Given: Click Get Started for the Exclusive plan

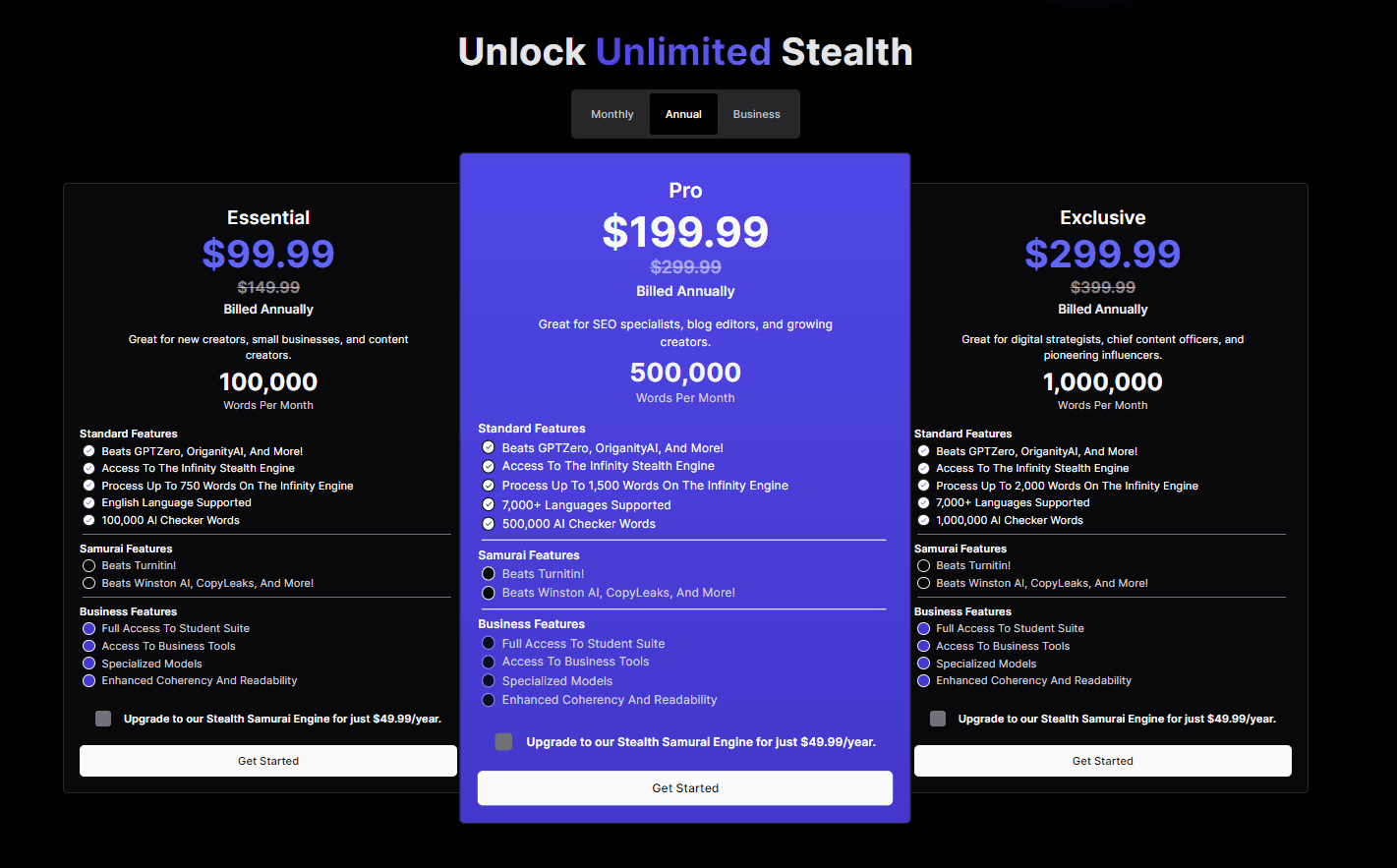Looking at the screenshot, I should pos(1102,761).
